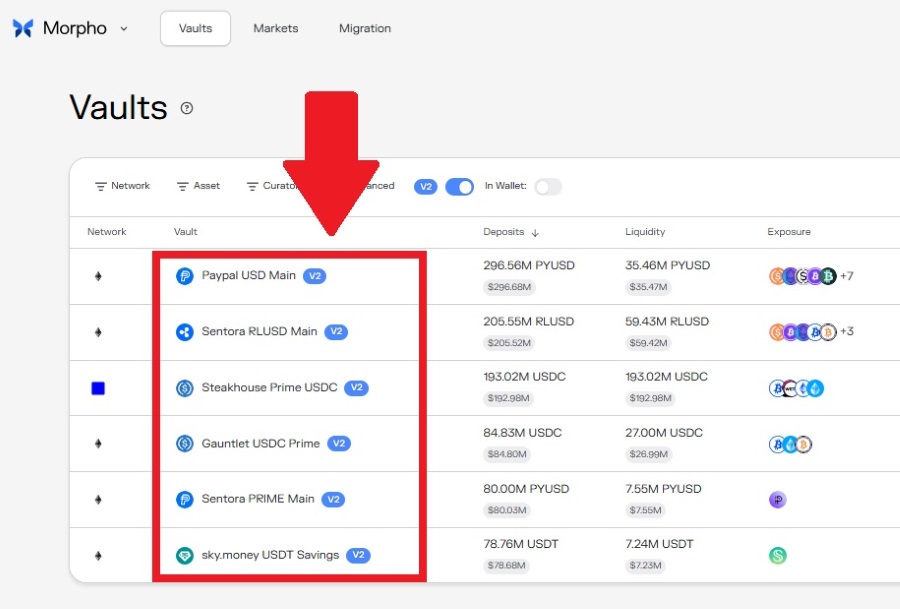Click green exposure icon in sky.money row
The height and width of the screenshot is (609, 900).
coord(778,556)
